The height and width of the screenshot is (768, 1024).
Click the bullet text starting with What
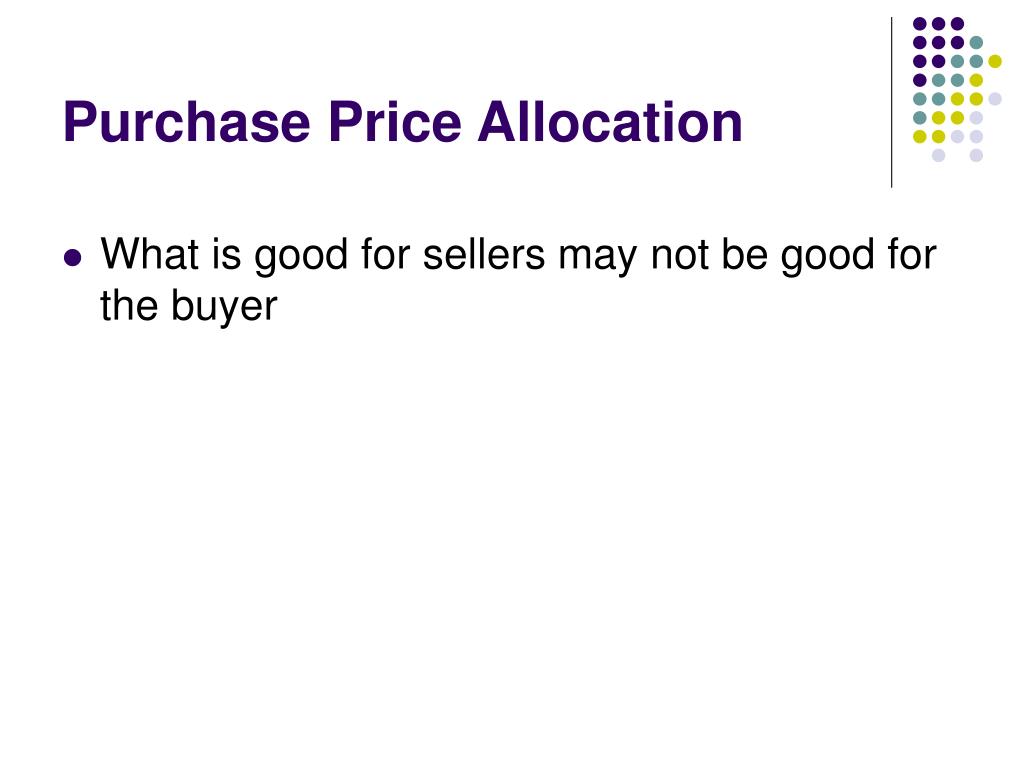[x=519, y=279]
